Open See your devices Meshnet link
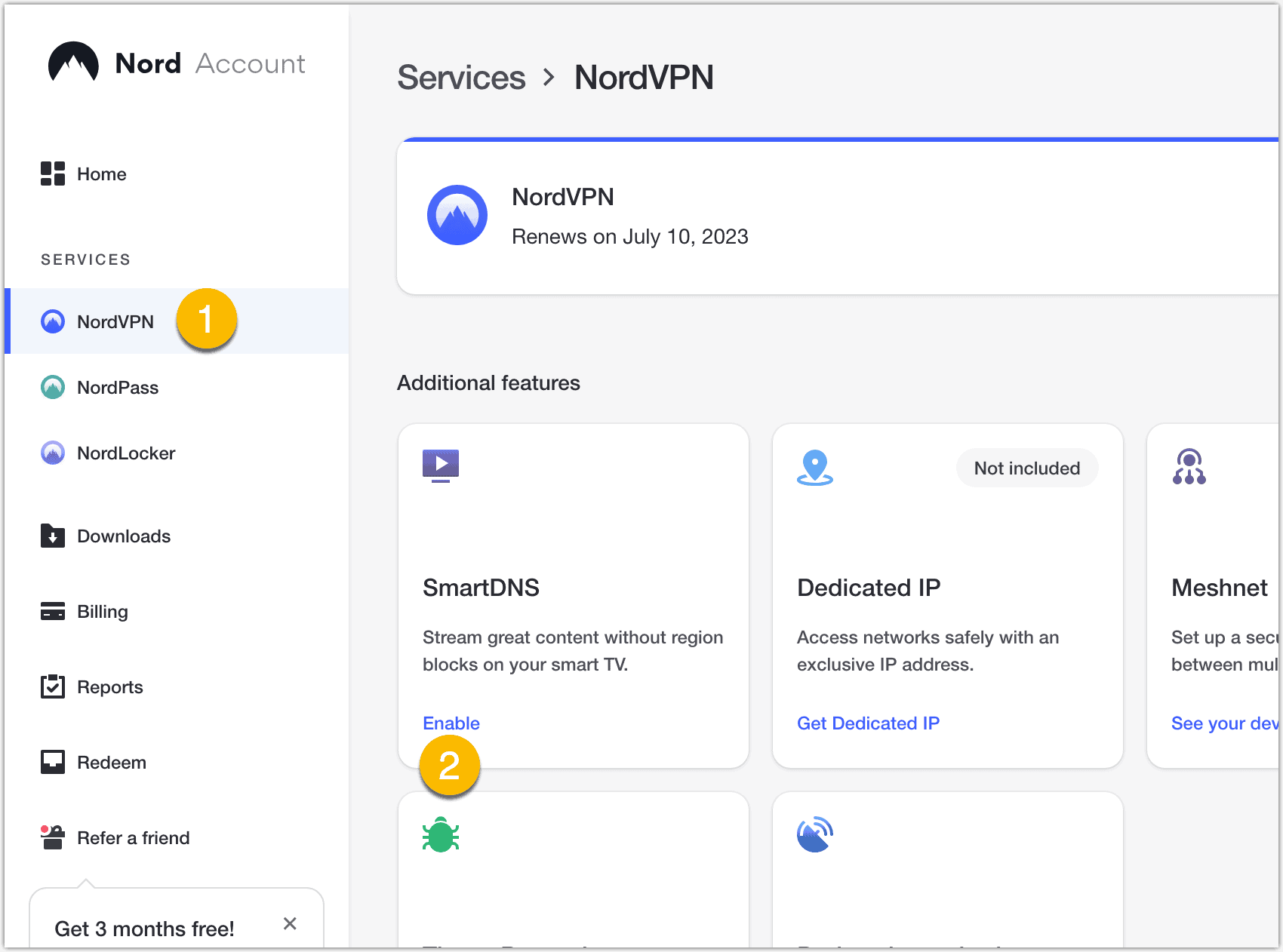 tap(1223, 723)
